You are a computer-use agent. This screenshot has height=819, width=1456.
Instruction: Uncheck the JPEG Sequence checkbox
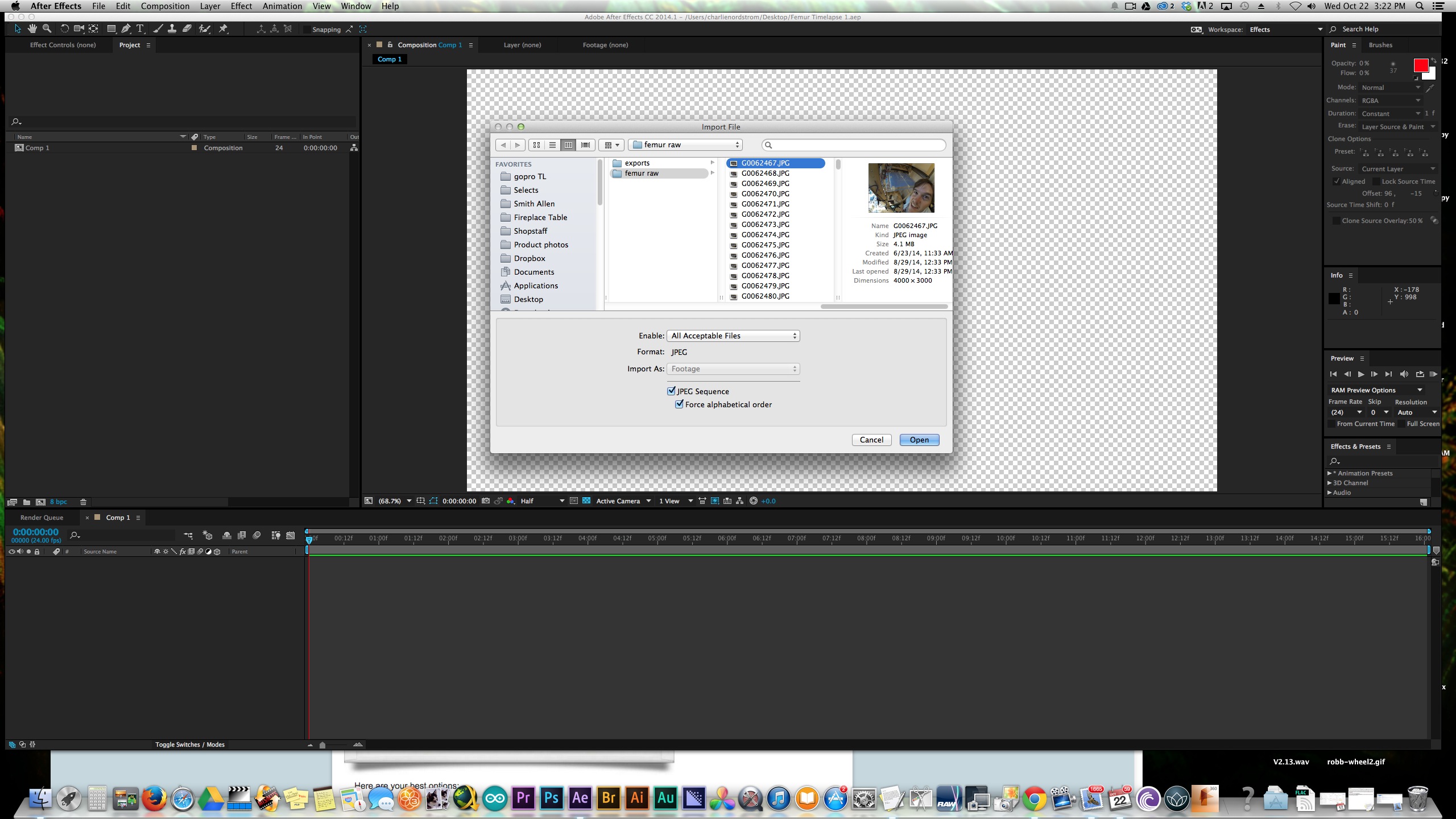[x=672, y=391]
